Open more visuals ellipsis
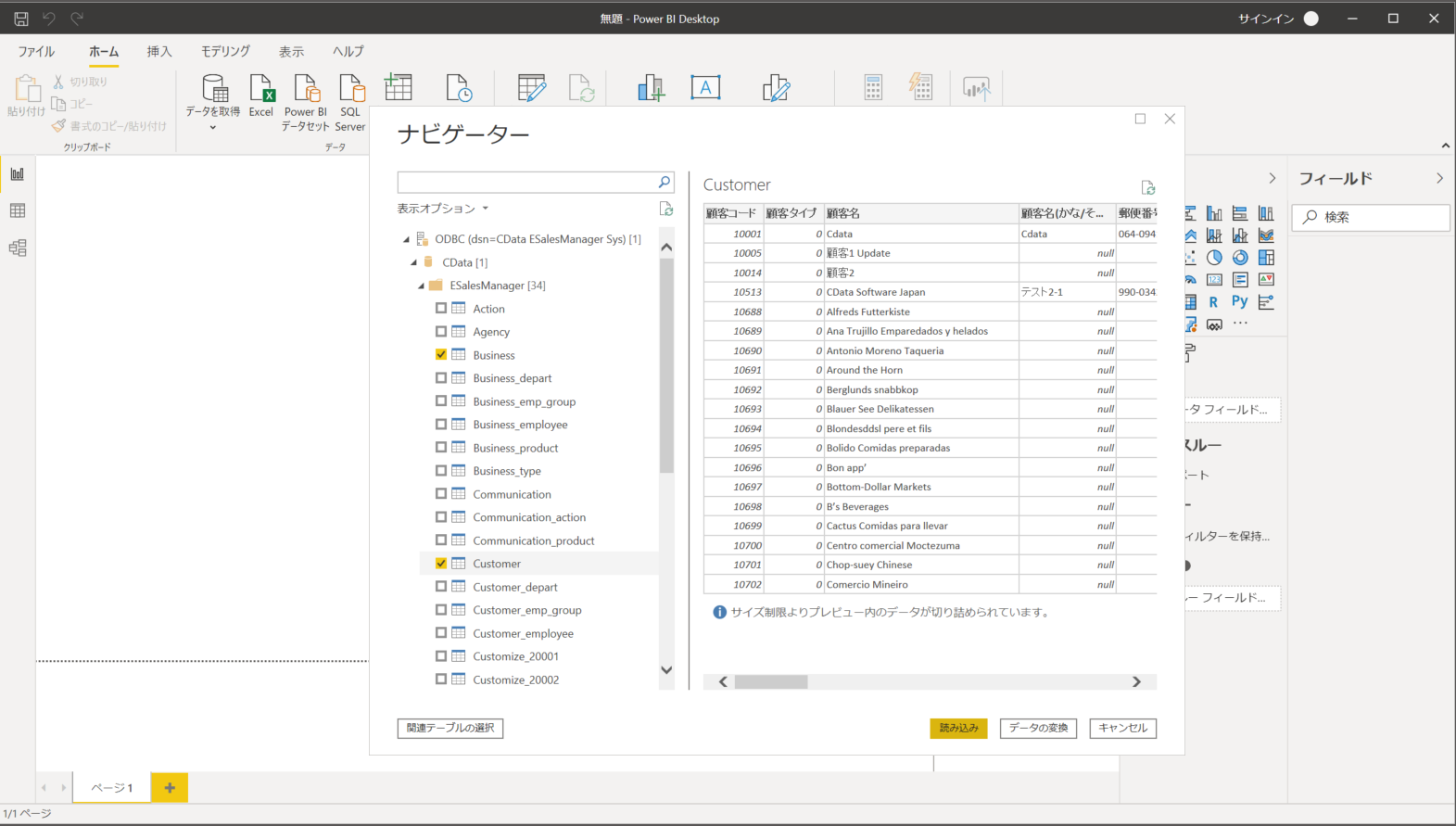 click(x=1240, y=324)
